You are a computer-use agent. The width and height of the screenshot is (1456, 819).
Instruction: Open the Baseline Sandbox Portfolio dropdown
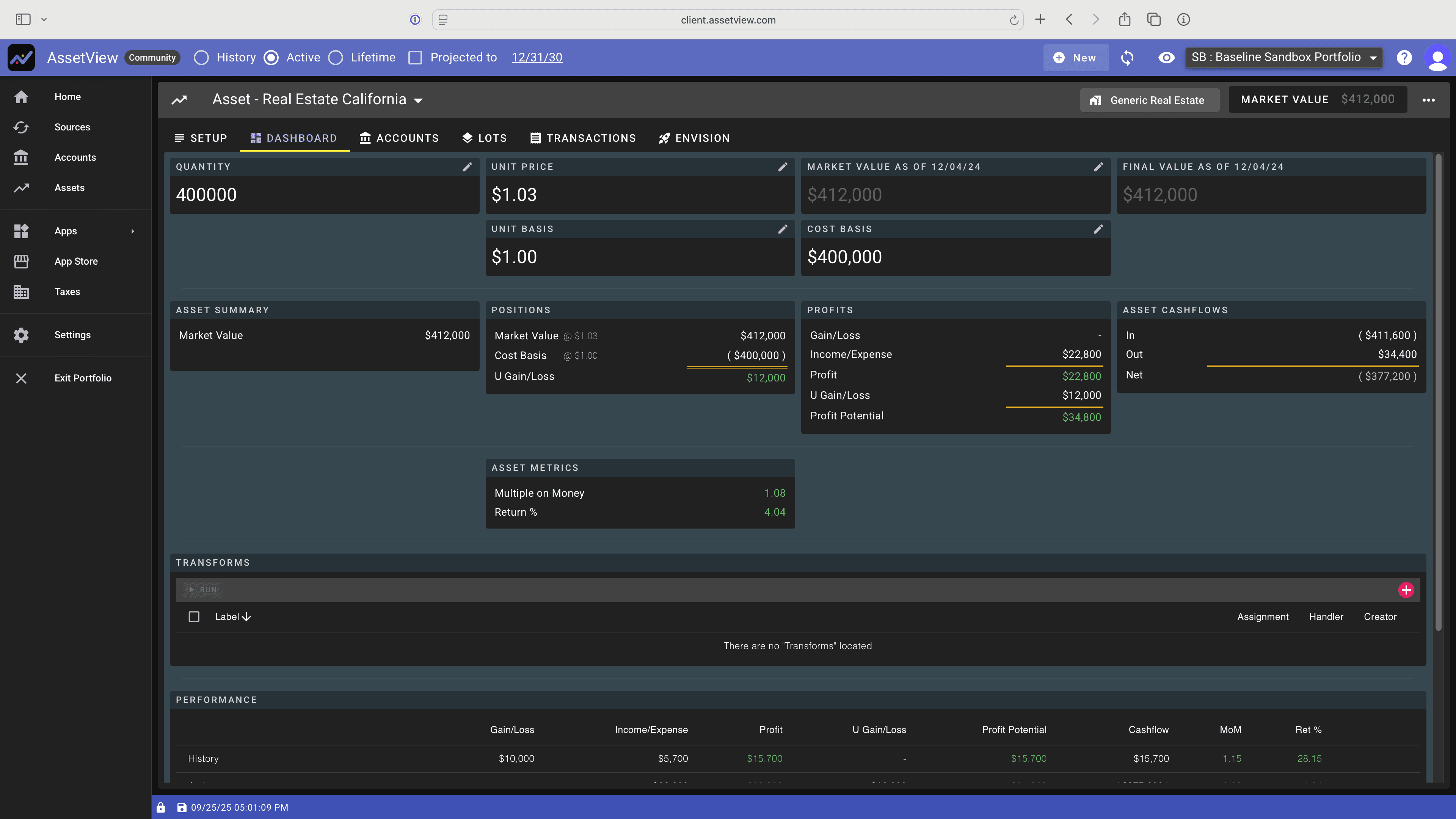pos(1283,57)
